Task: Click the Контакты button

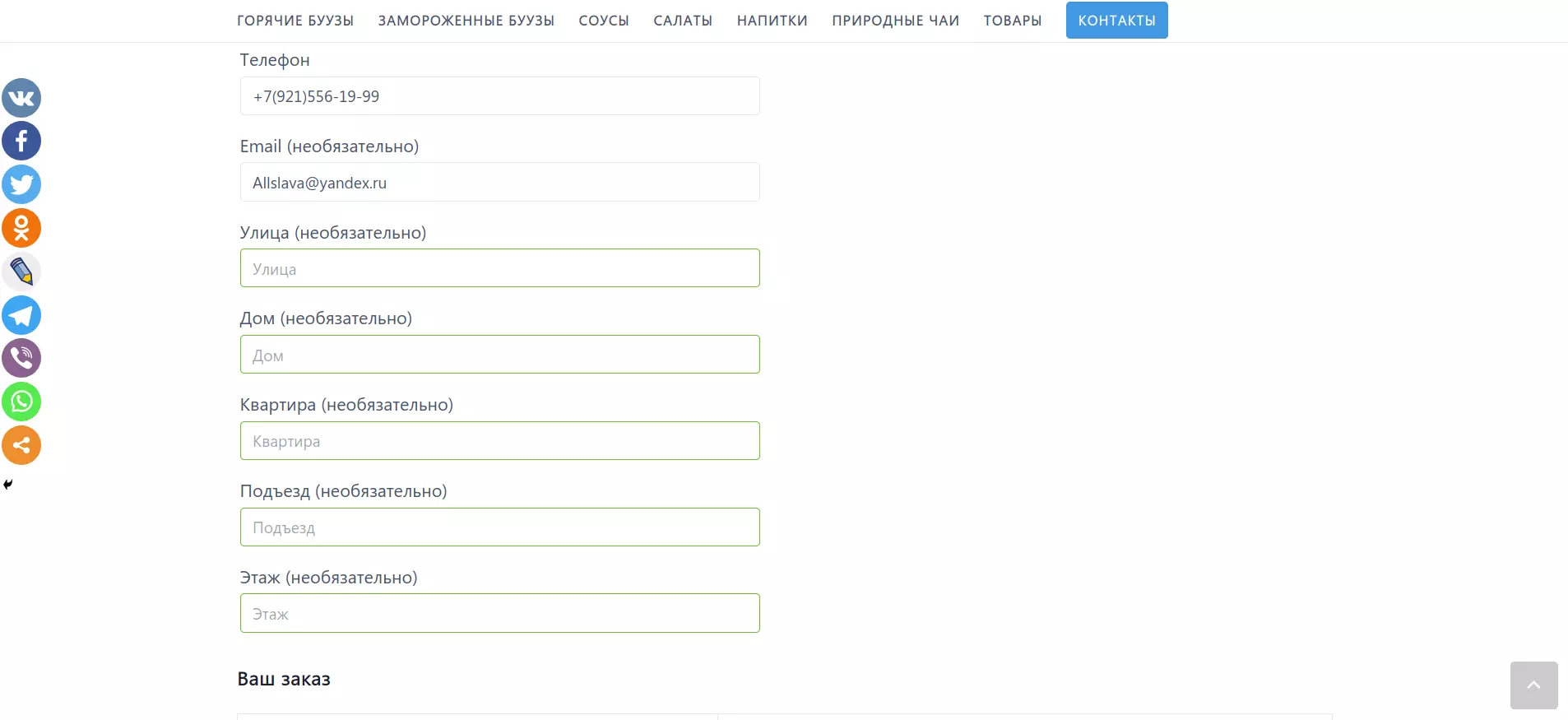Action: [1116, 21]
